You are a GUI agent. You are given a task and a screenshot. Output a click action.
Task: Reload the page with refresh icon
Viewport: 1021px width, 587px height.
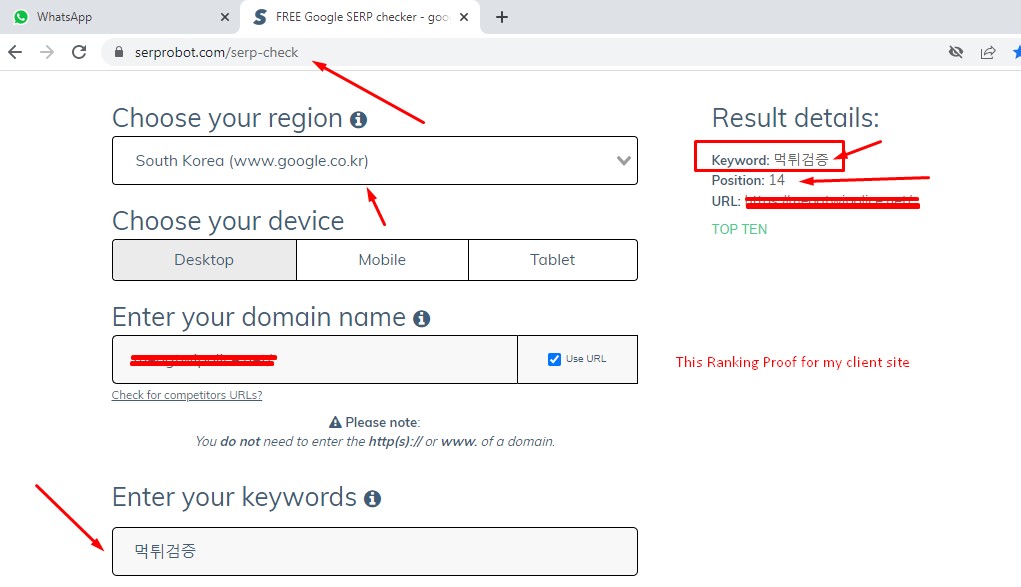tap(79, 52)
